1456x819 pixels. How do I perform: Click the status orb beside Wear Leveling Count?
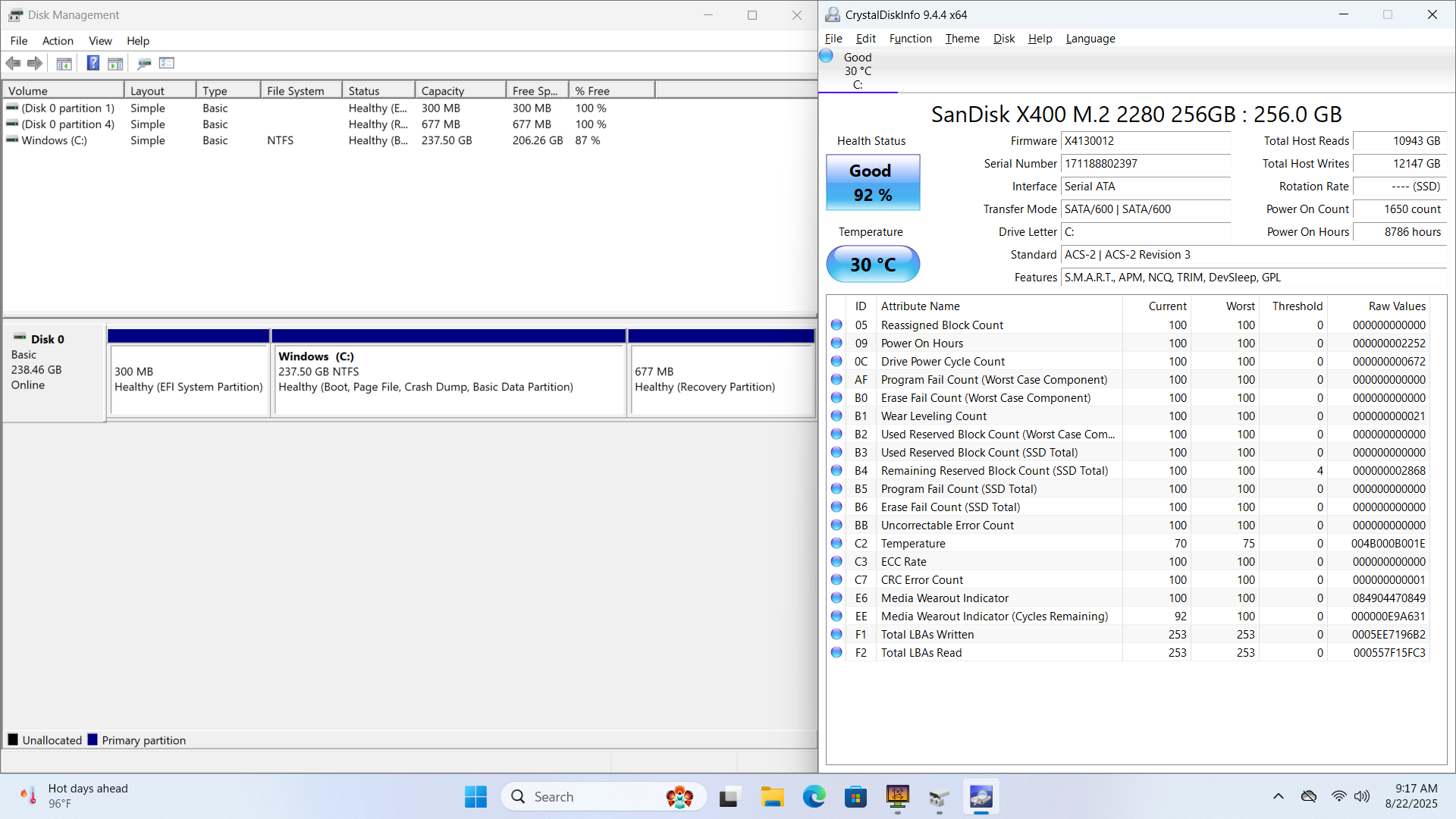[836, 416]
